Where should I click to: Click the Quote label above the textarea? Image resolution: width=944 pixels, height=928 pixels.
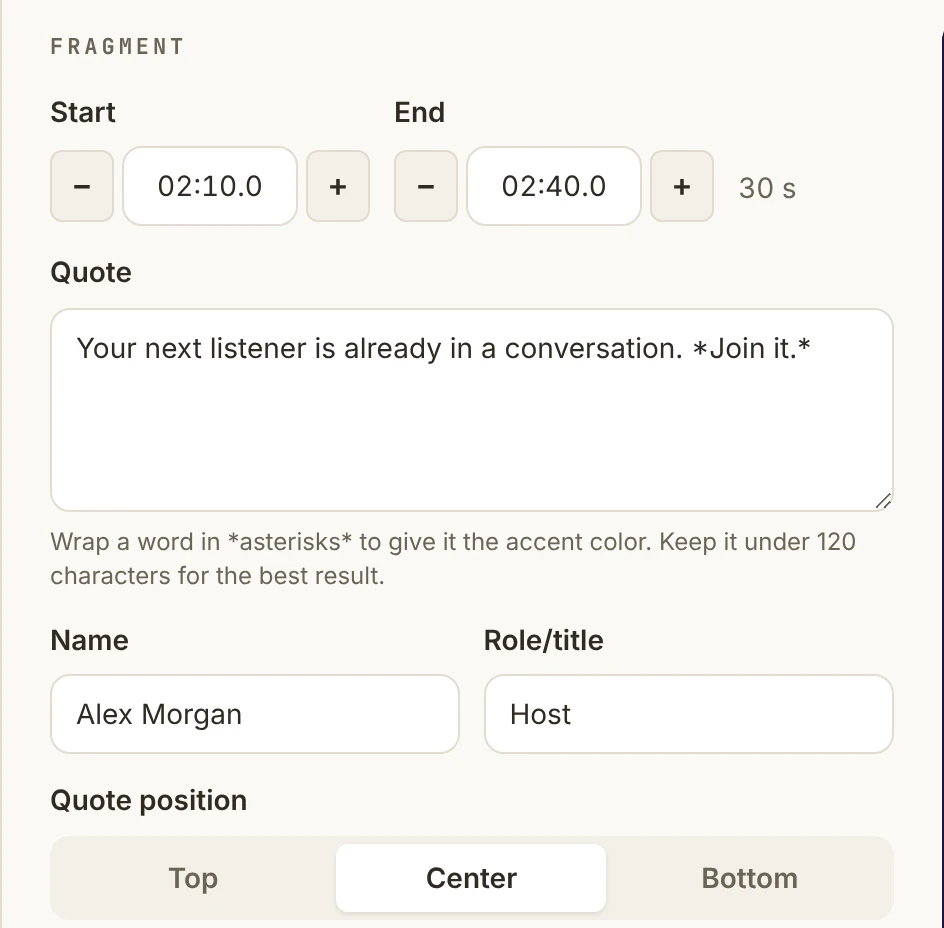[x=91, y=272]
